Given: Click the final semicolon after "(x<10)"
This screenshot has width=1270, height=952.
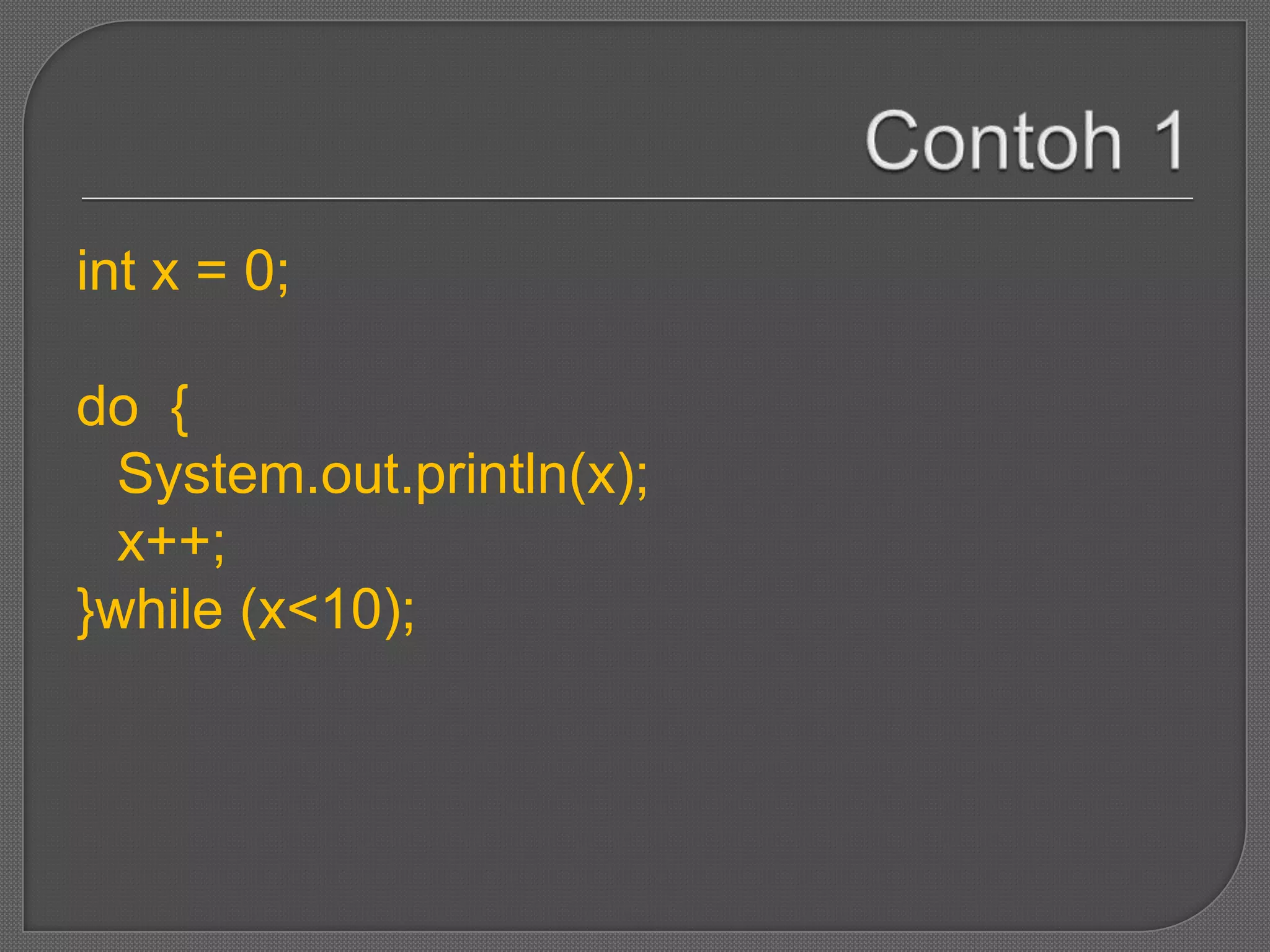Looking at the screenshot, I should click(x=408, y=615).
